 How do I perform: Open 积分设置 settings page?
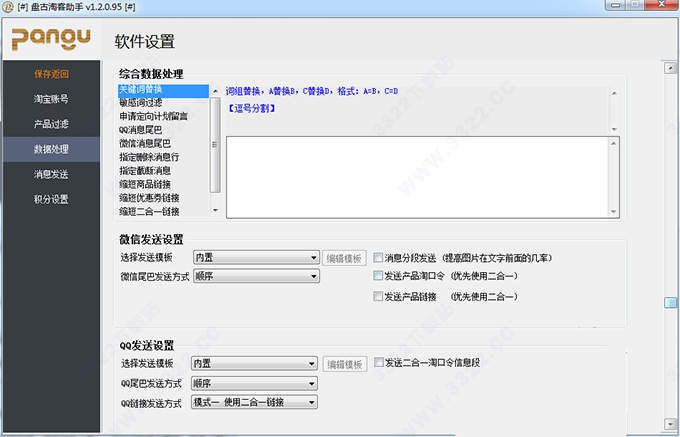(51, 199)
